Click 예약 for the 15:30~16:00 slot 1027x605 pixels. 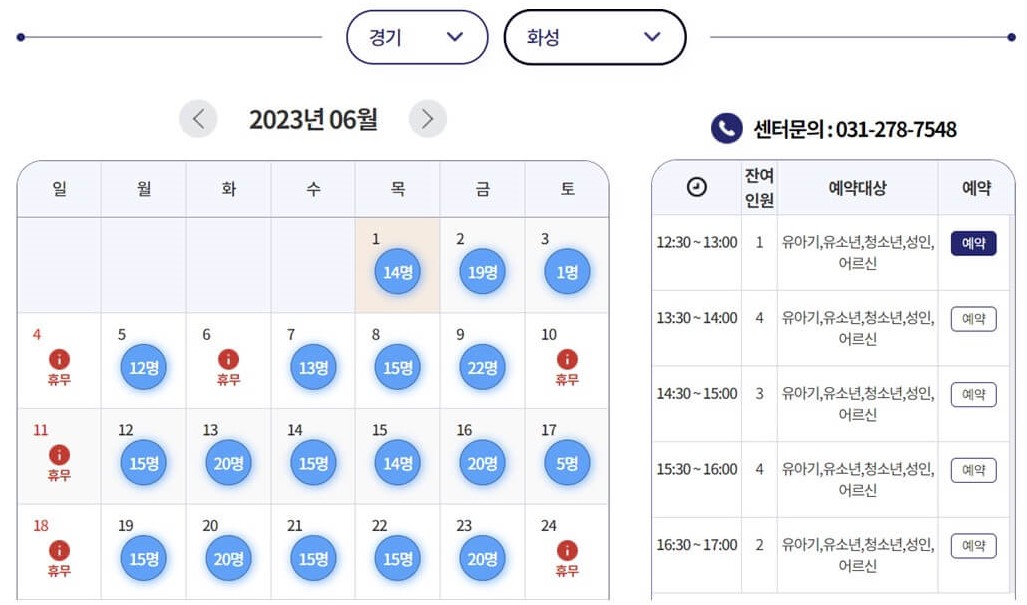(x=973, y=470)
